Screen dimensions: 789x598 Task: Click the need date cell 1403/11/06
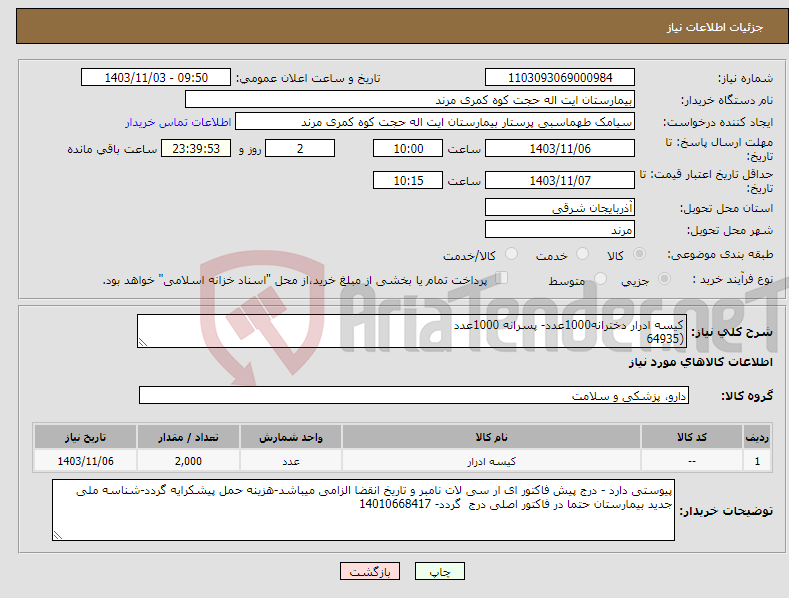pyautogui.click(x=86, y=461)
